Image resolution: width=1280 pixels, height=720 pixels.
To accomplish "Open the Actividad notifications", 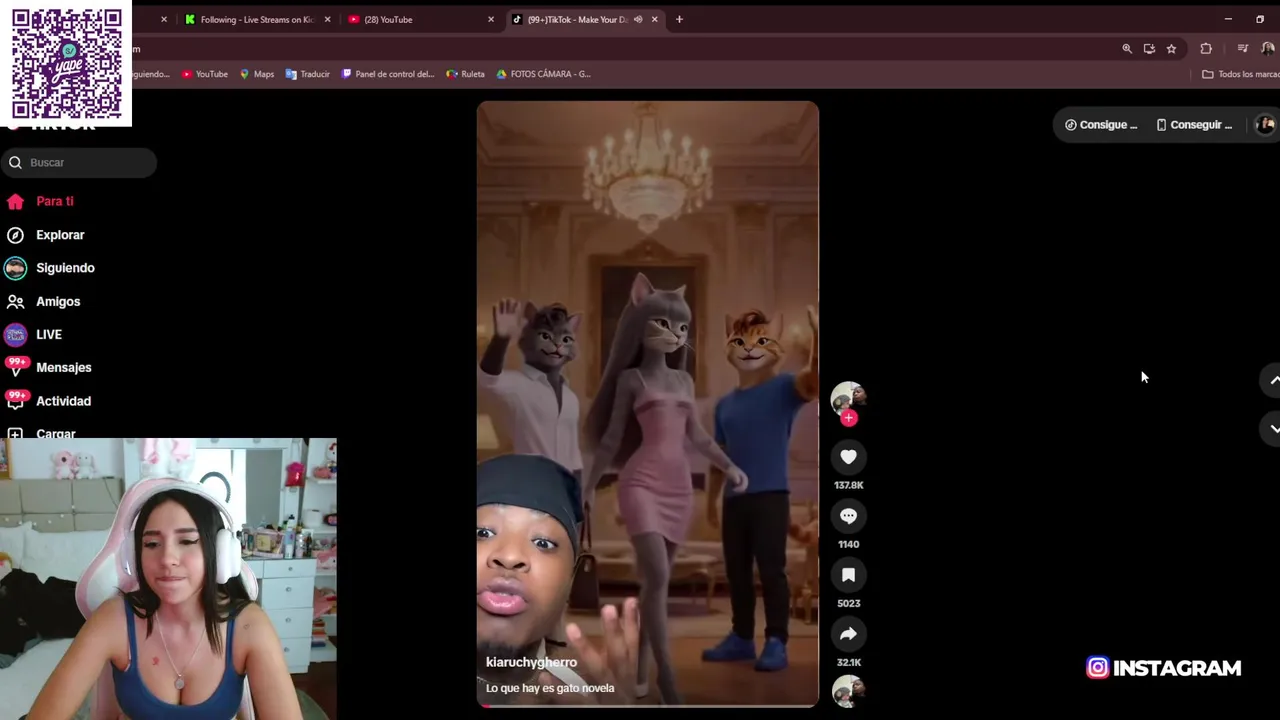I will click(48, 401).
